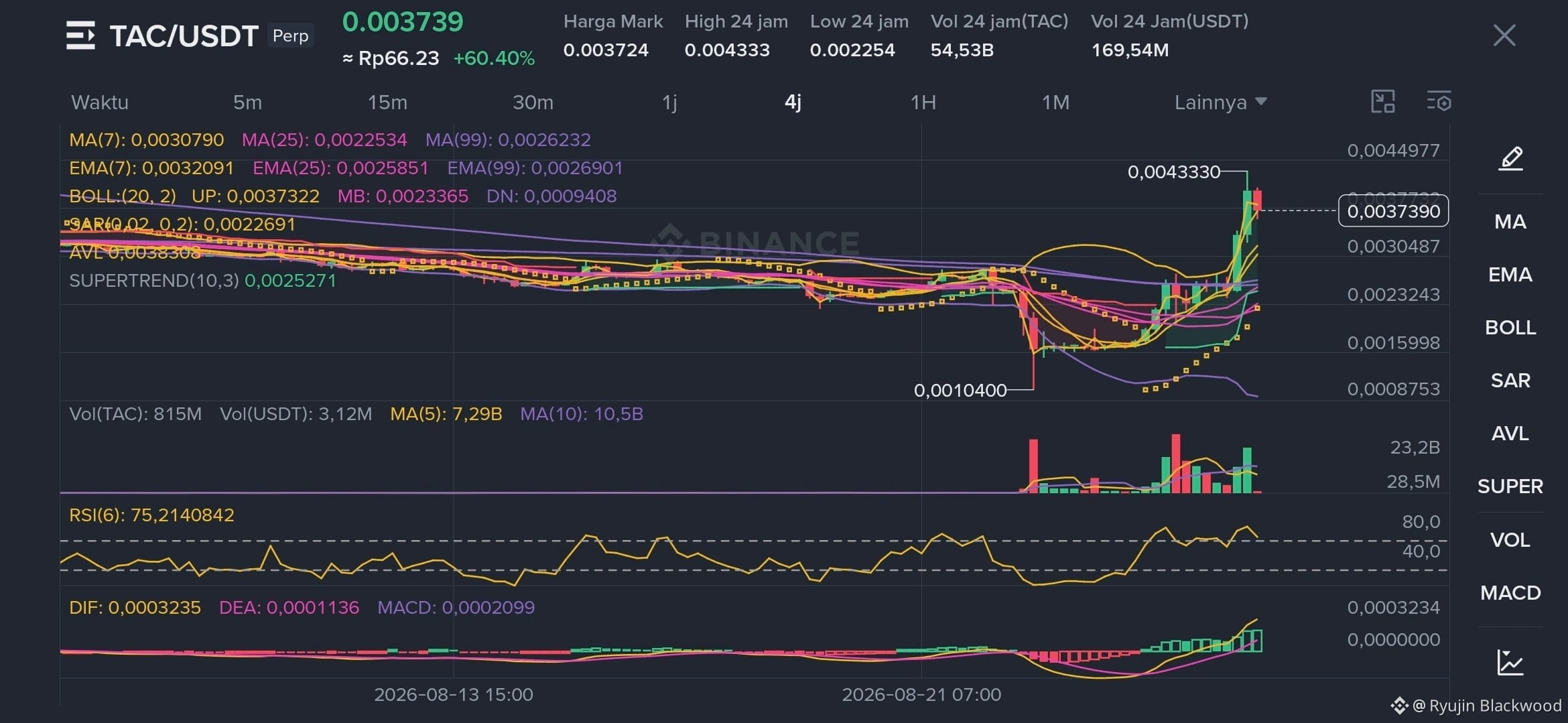Screen dimensions: 1568x723
Task: Toggle the AVL indicator
Action: point(1510,434)
